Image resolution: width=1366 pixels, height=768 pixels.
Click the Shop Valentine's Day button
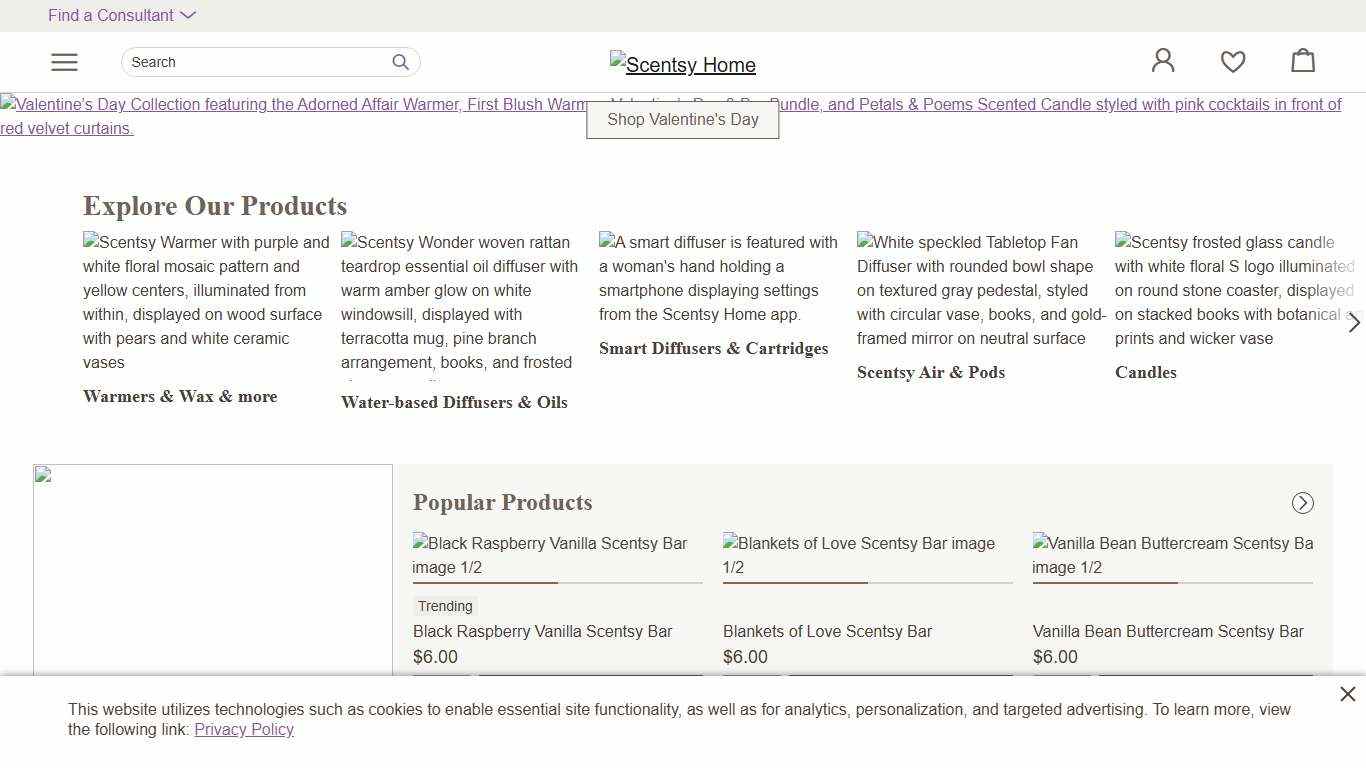[x=683, y=119]
